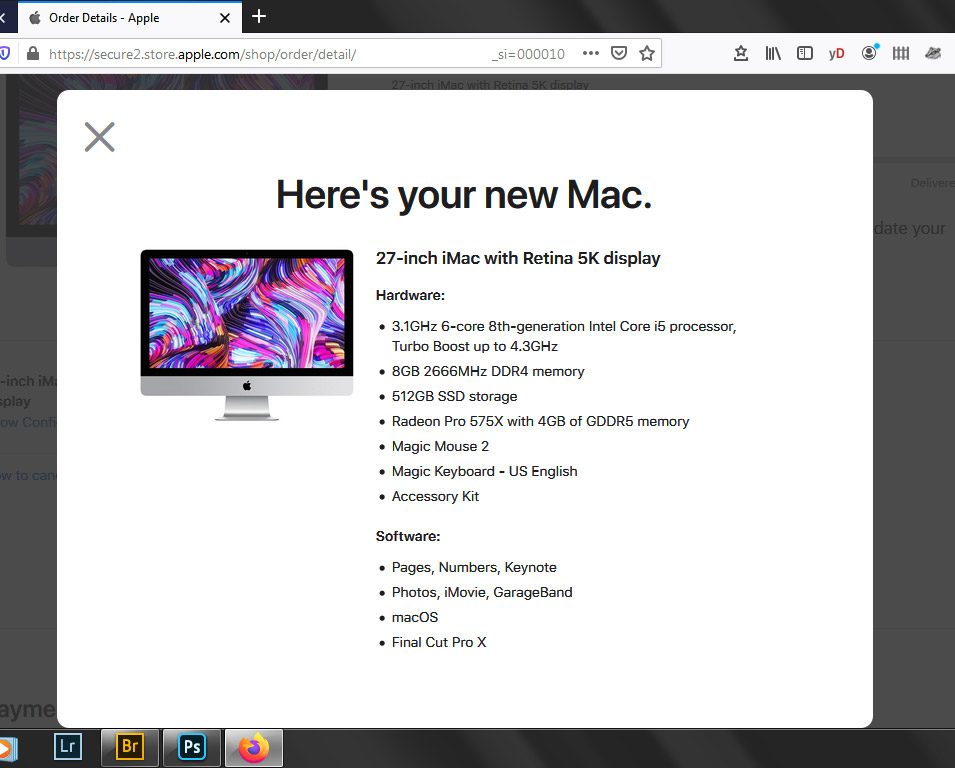The height and width of the screenshot is (768, 955).
Task: Open Photoshop from the taskbar
Action: click(x=192, y=747)
